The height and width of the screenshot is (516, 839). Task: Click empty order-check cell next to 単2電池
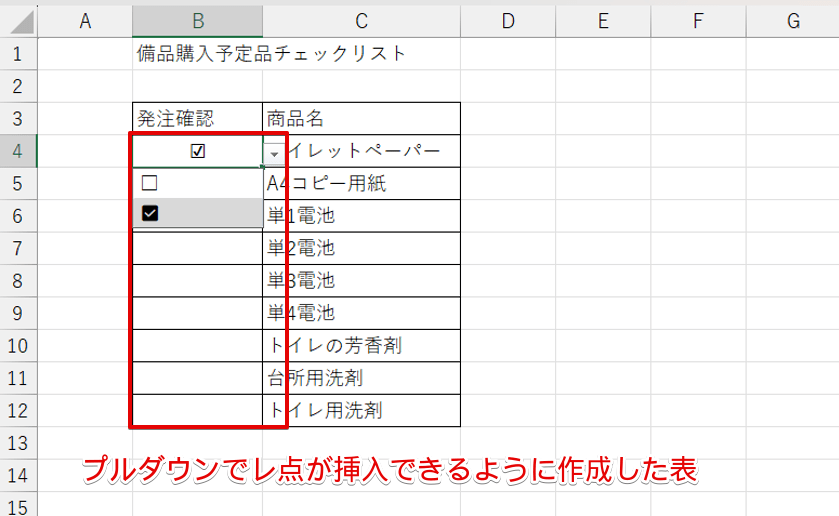[x=197, y=248]
